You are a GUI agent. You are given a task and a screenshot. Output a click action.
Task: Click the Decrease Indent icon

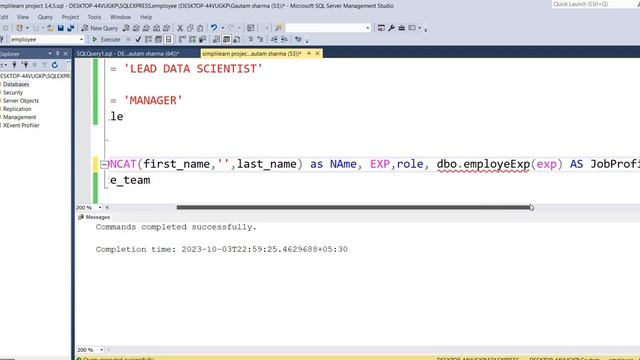click(x=274, y=40)
